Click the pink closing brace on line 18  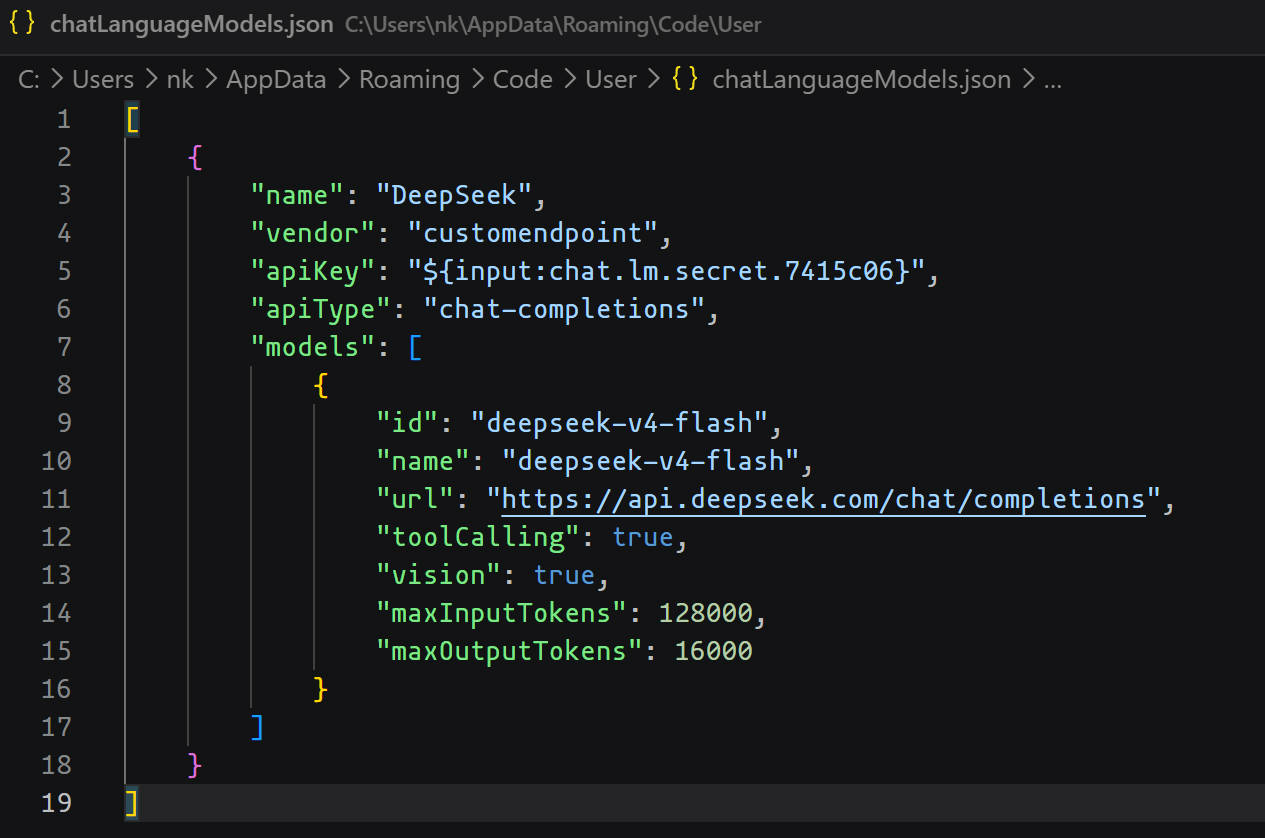click(195, 764)
